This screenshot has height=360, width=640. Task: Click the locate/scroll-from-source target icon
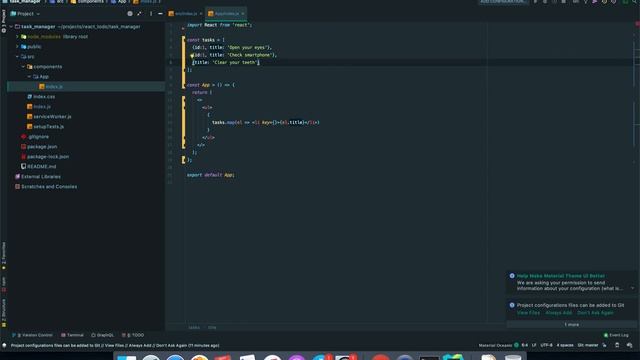pyautogui.click(x=130, y=13)
